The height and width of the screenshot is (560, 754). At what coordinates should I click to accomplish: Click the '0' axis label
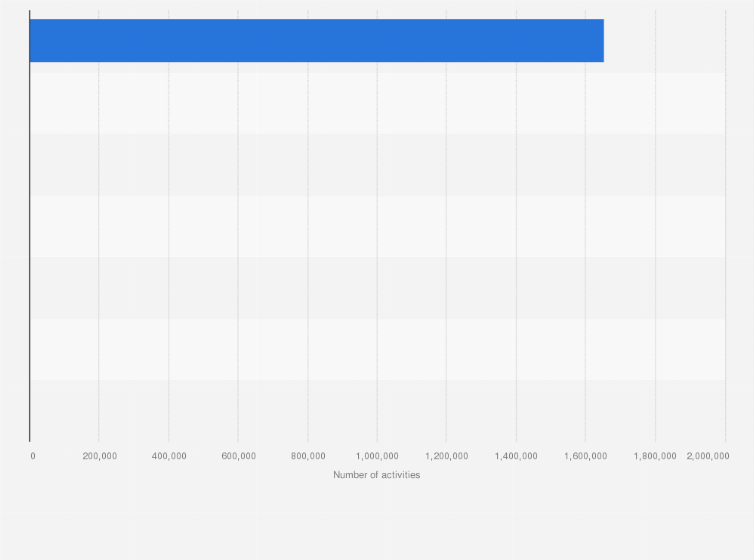pos(33,456)
